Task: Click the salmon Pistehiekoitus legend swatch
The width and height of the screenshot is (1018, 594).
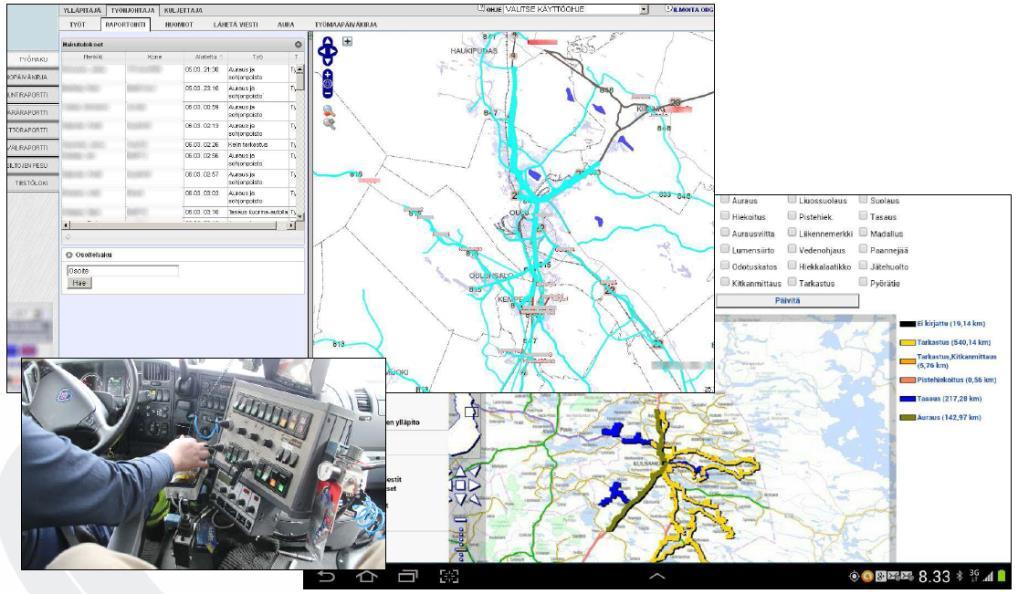Action: coord(907,380)
